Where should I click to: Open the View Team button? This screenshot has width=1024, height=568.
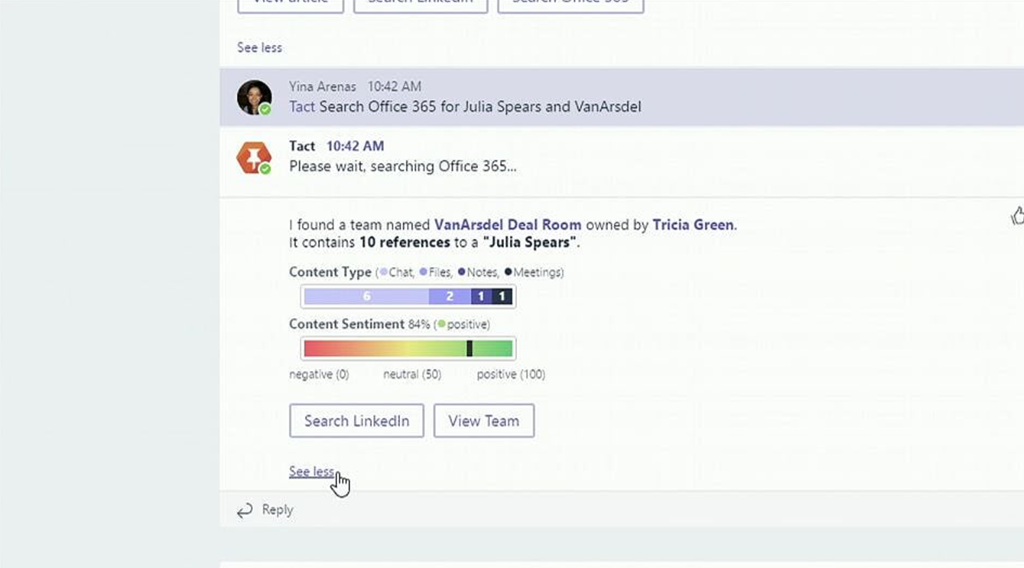(484, 420)
